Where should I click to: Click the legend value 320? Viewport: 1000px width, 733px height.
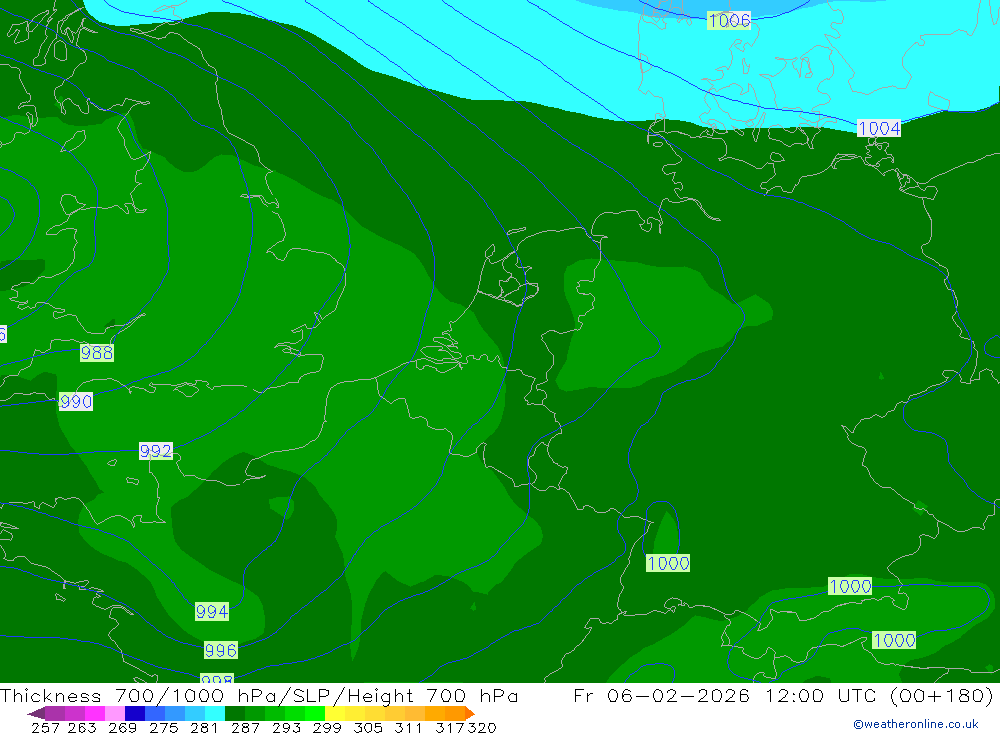482,727
